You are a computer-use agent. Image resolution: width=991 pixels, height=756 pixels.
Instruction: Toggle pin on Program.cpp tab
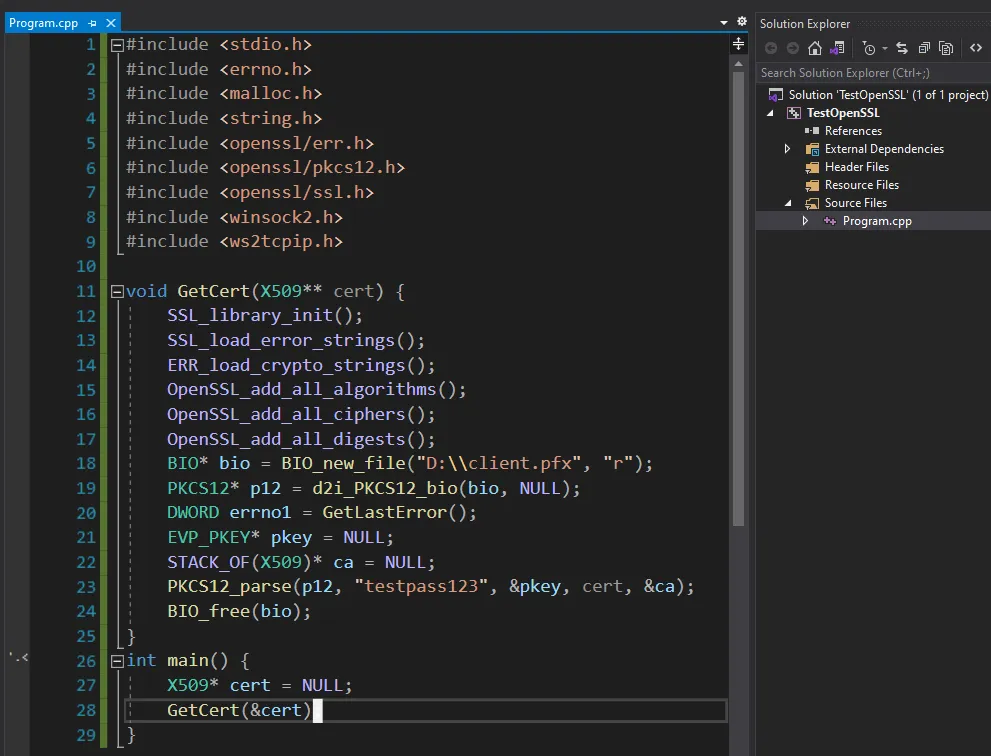92,23
